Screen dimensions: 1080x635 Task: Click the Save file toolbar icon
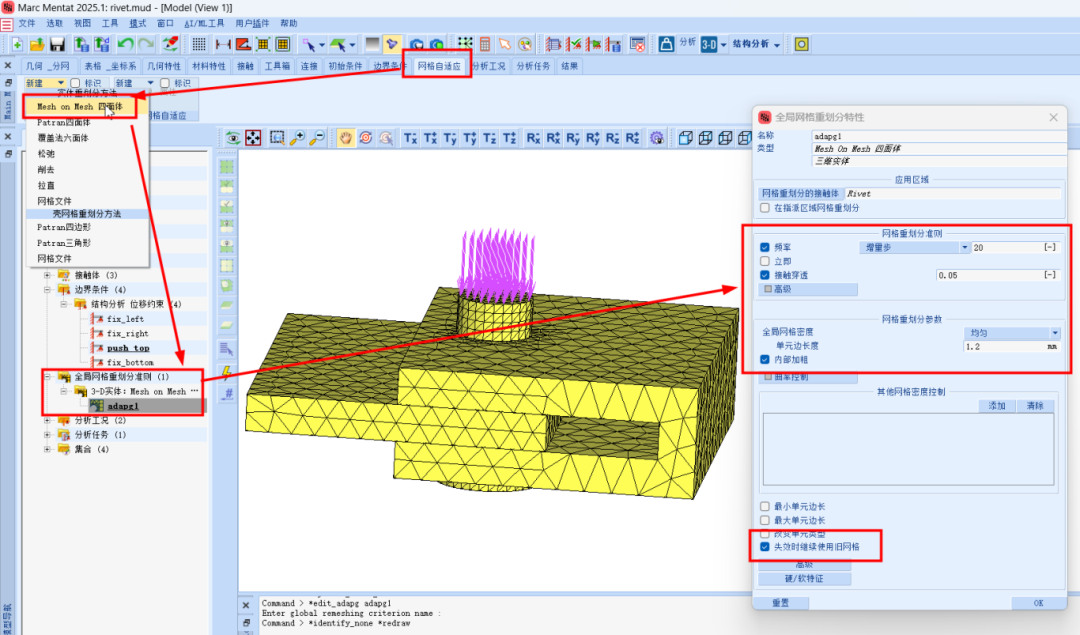click(x=57, y=44)
